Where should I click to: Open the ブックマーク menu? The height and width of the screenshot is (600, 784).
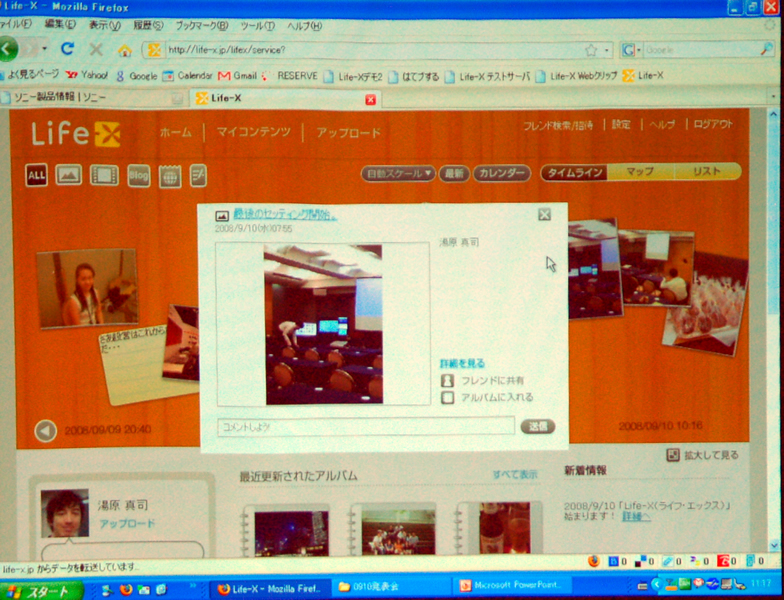[x=201, y=24]
